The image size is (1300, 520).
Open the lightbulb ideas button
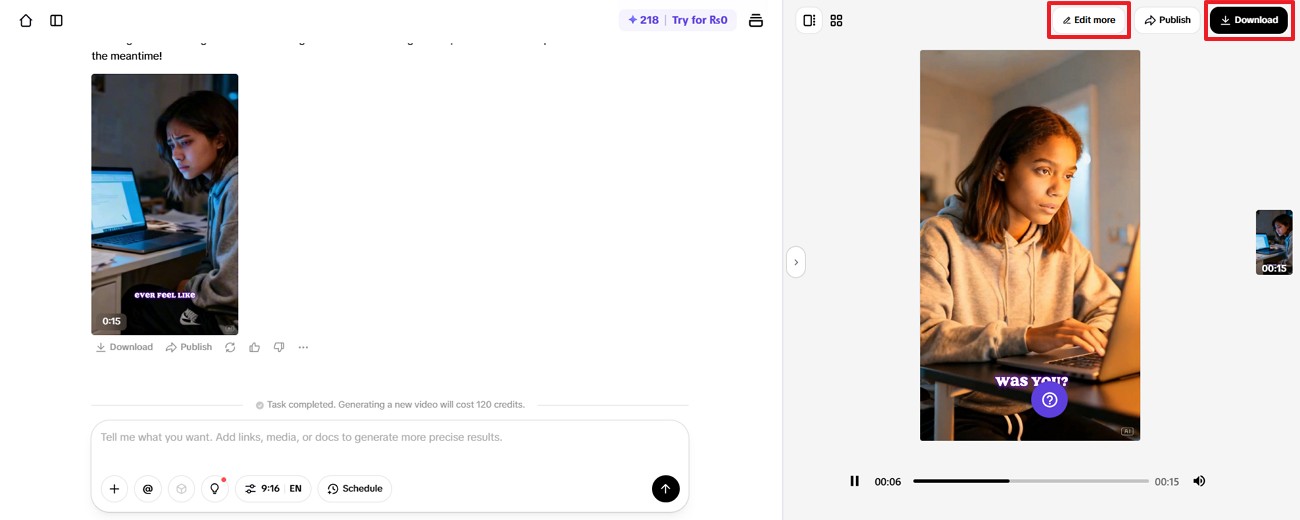tap(215, 489)
